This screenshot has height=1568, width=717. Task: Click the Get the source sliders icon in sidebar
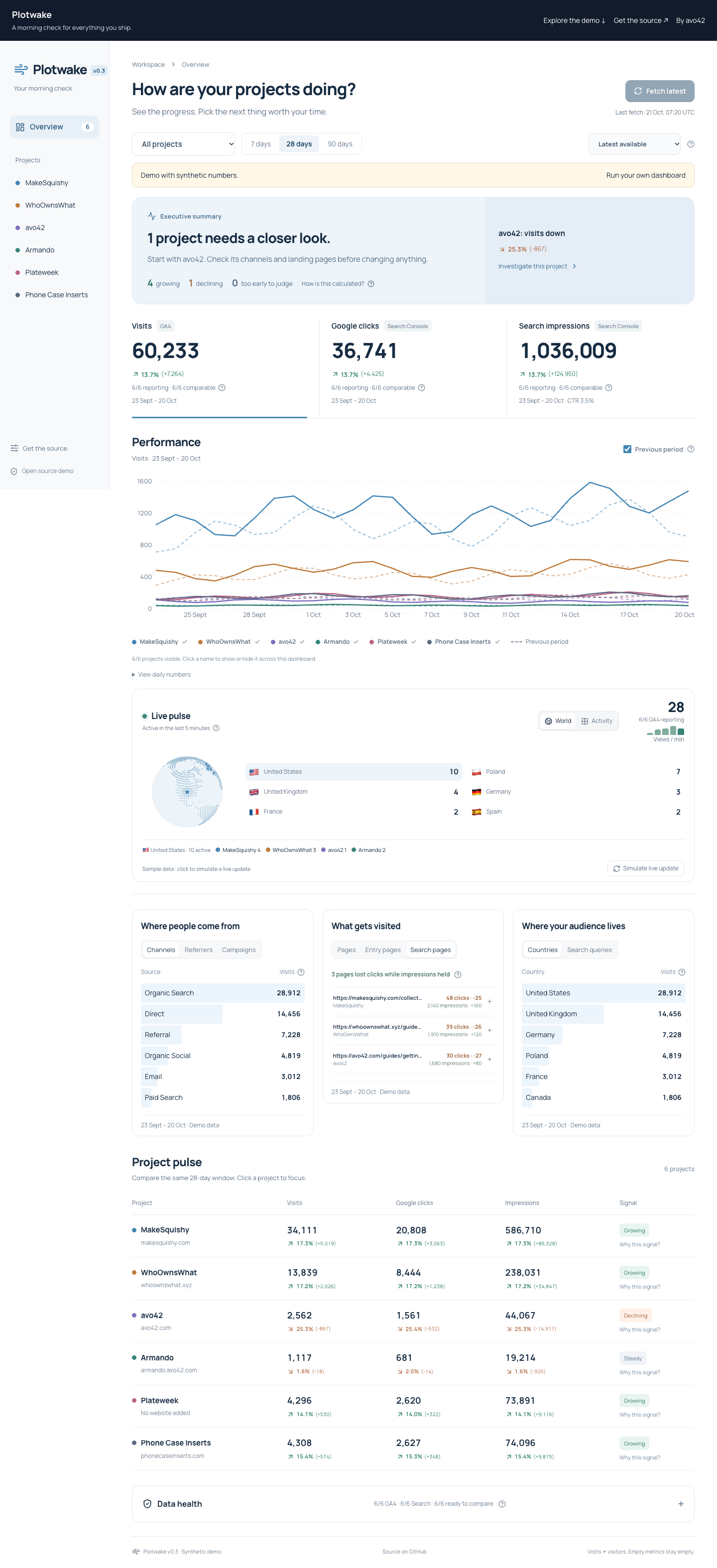pyautogui.click(x=14, y=449)
